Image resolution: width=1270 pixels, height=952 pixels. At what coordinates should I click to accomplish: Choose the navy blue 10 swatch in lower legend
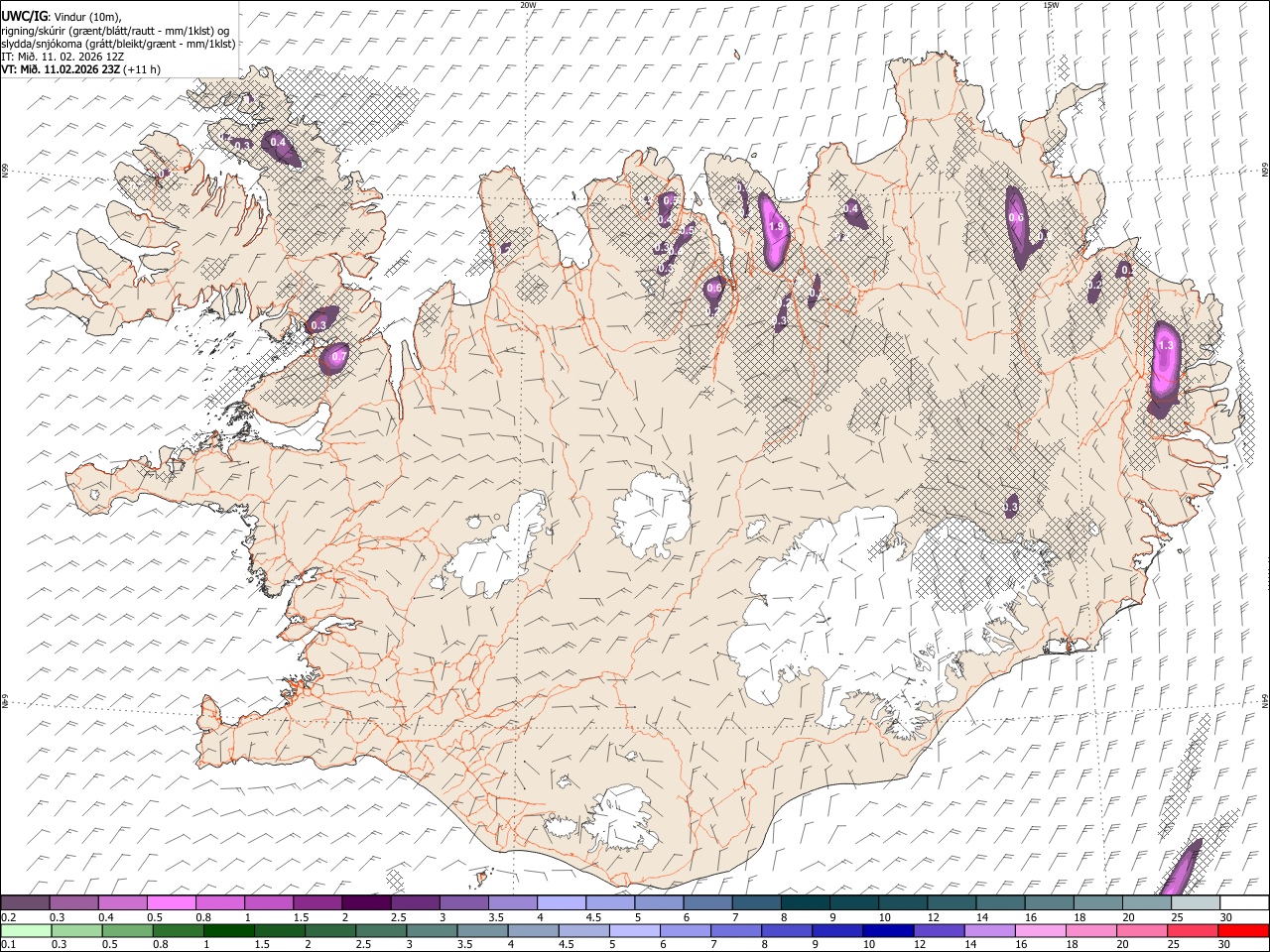coord(888,931)
